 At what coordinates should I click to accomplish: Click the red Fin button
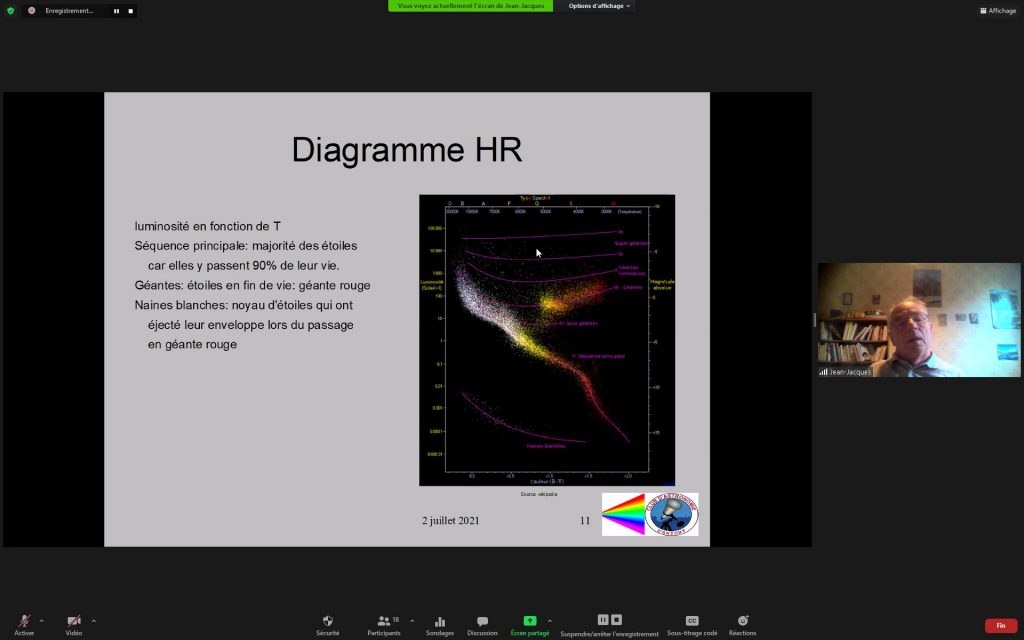pos(1000,626)
